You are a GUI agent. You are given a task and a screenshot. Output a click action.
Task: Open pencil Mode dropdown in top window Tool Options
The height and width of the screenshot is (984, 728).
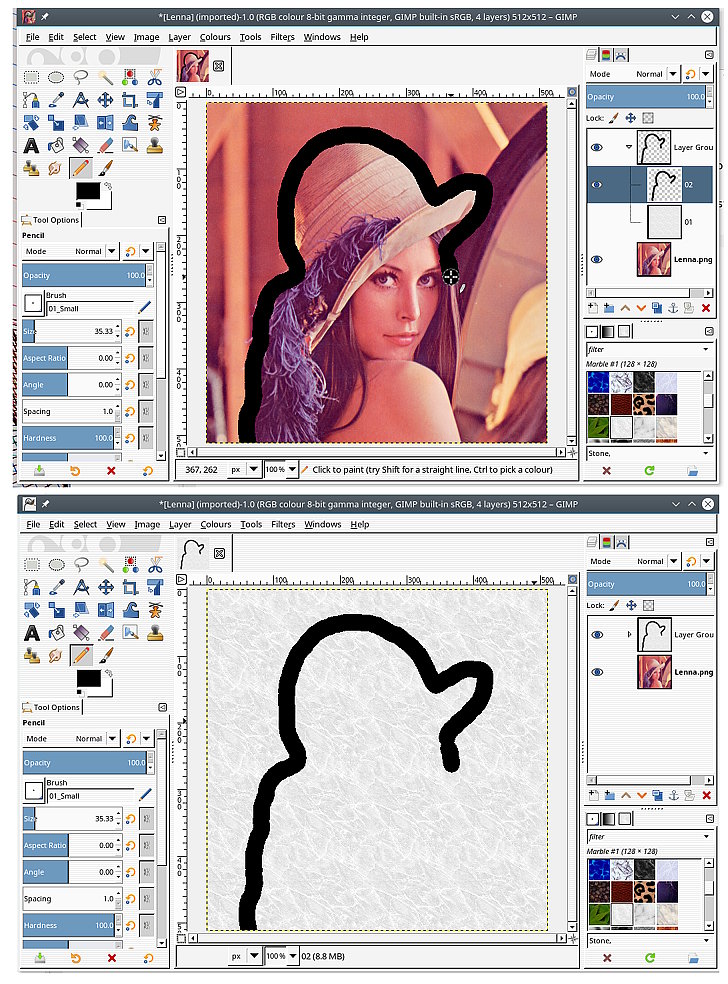pyautogui.click(x=70, y=252)
